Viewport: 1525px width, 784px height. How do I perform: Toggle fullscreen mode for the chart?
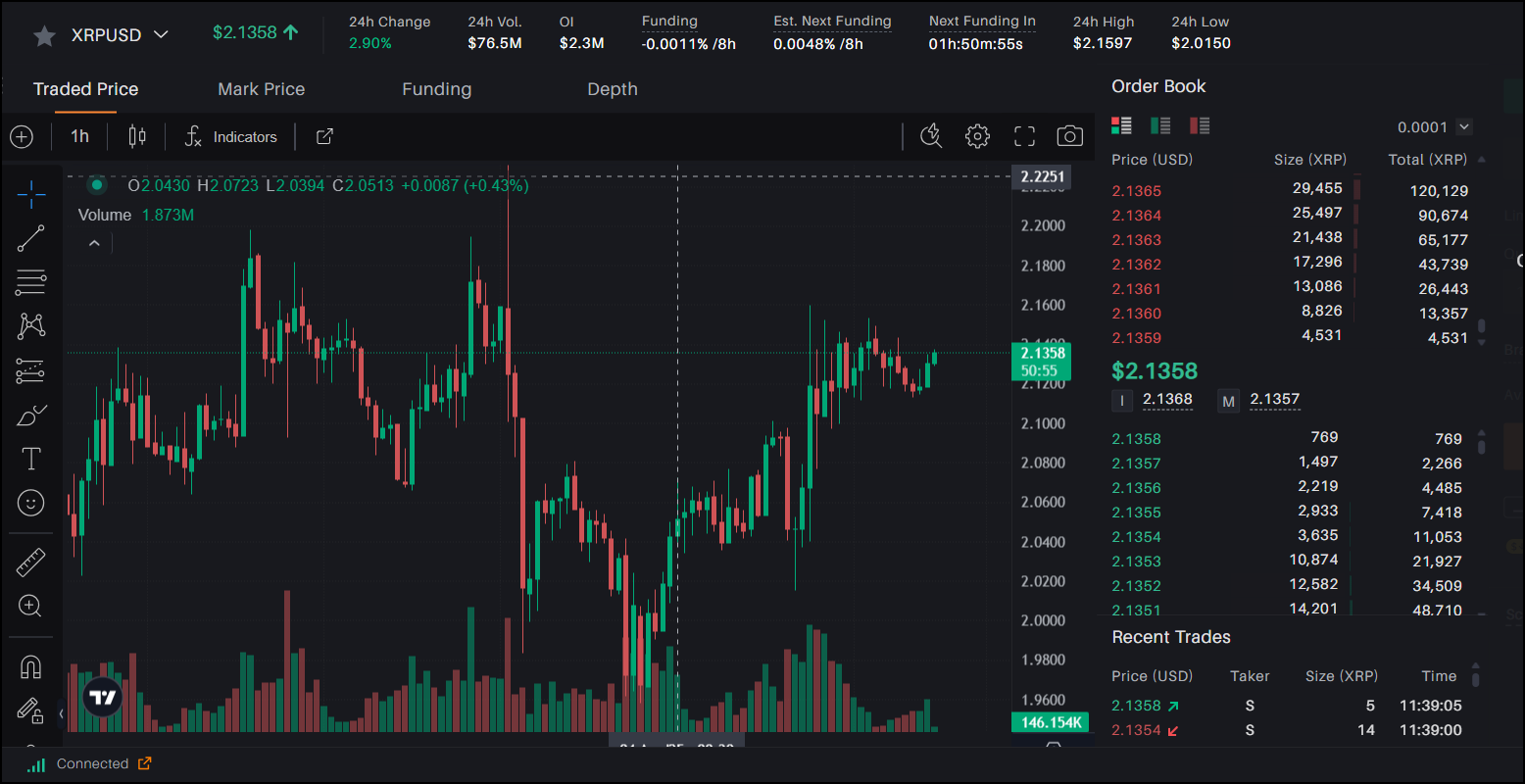click(1023, 136)
